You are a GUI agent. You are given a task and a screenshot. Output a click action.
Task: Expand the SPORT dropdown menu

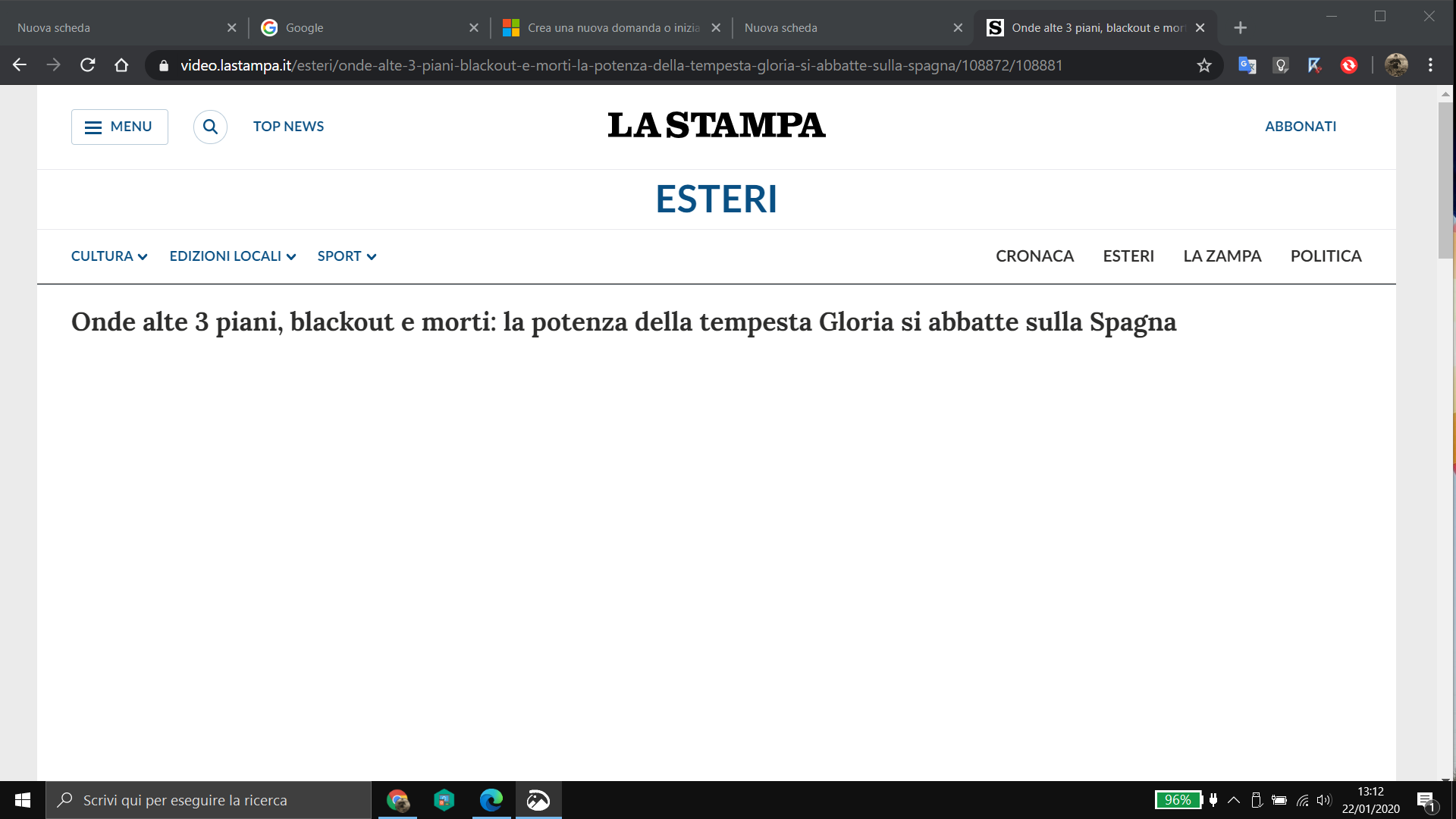tap(347, 256)
